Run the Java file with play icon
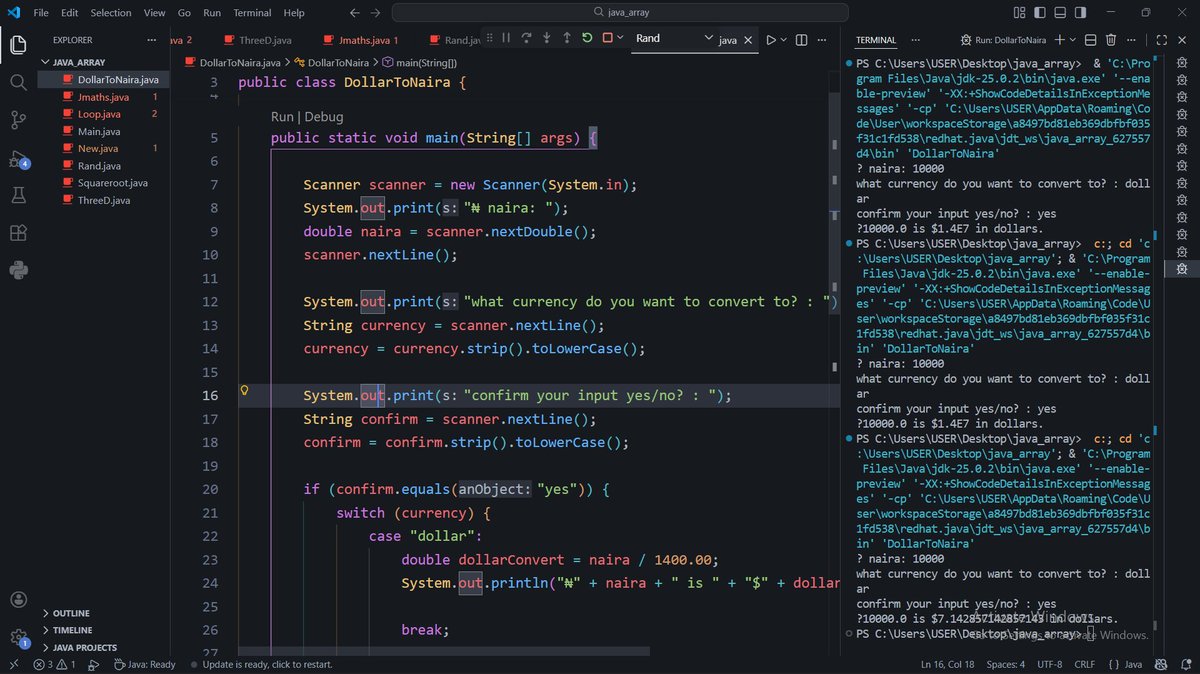This screenshot has width=1200, height=674. tap(771, 40)
